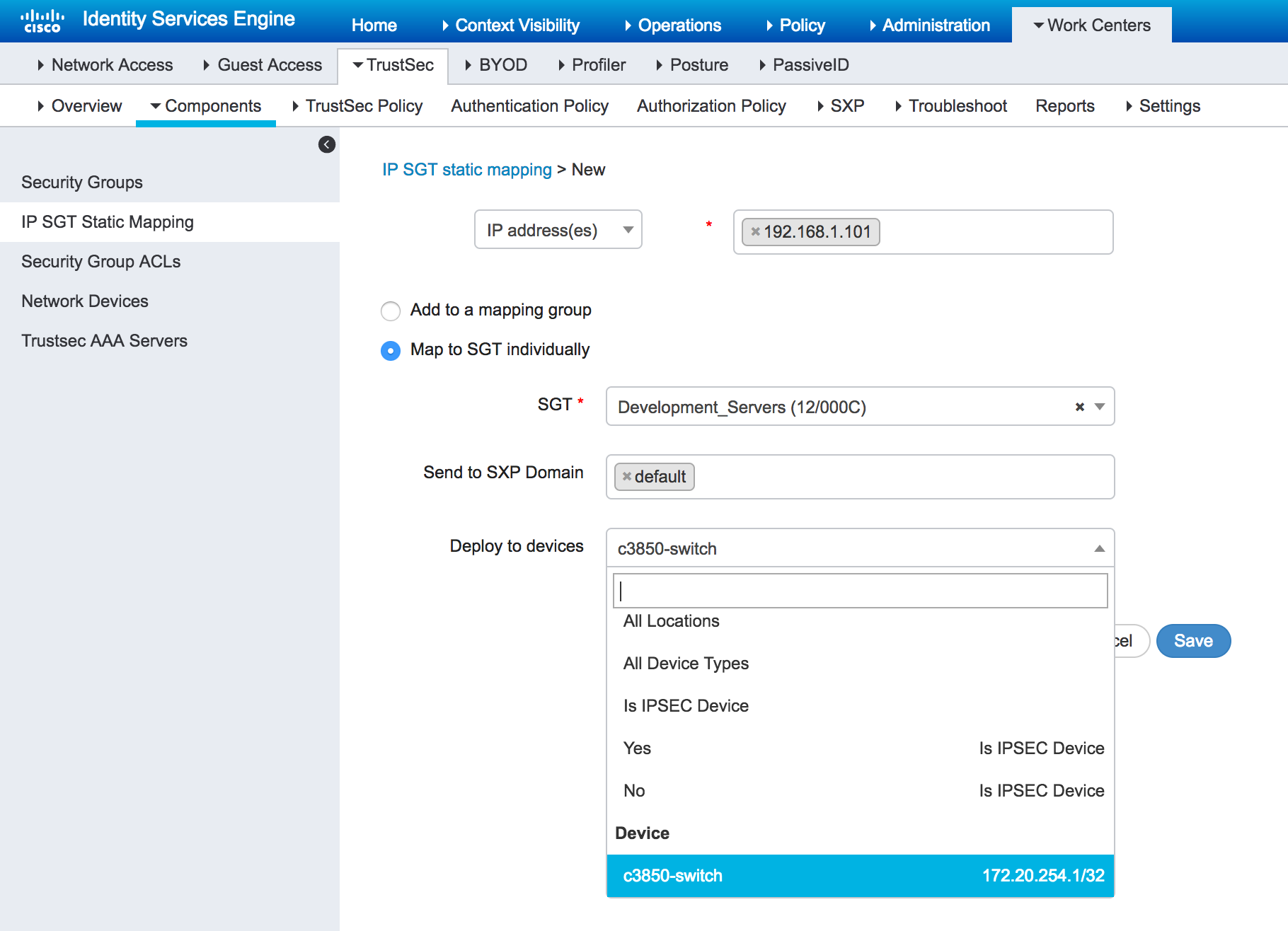Click the Identity Services Engine title

click(188, 19)
